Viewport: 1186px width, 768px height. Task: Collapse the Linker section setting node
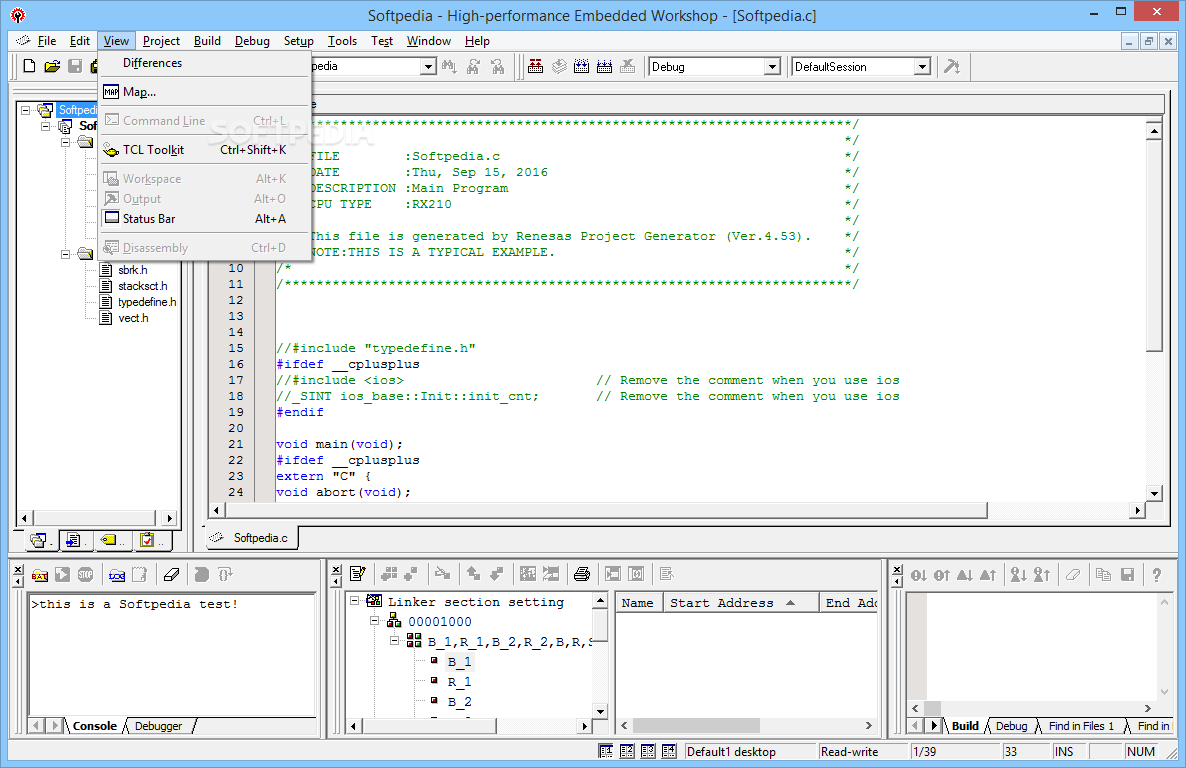point(354,601)
